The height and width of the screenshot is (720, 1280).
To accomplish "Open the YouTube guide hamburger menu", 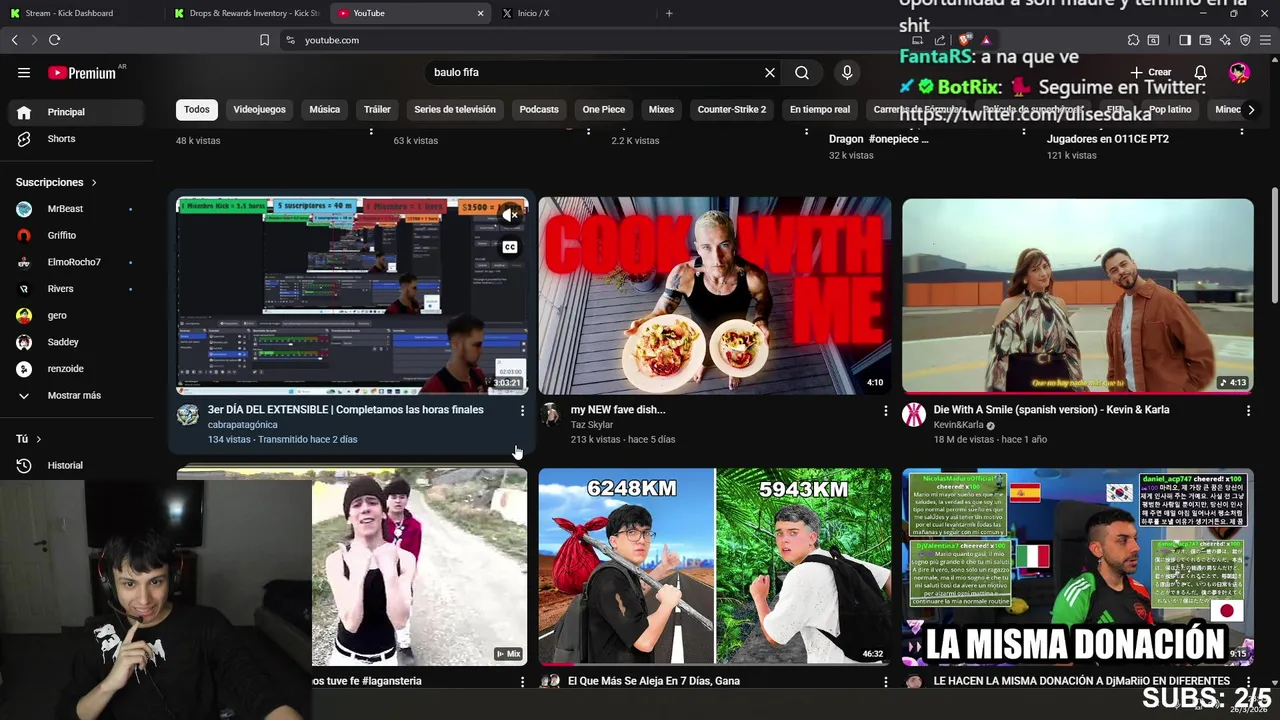I will pyautogui.click(x=24, y=72).
